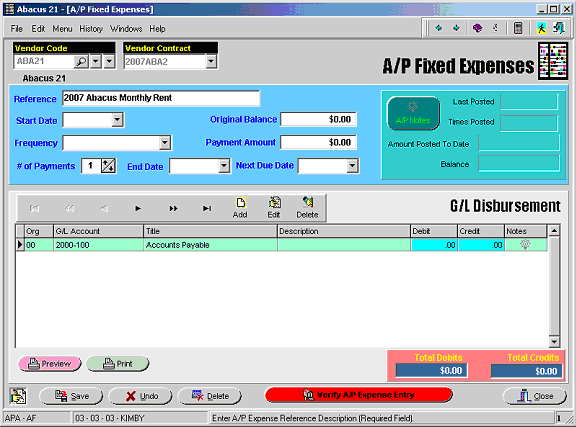
Task: Click the purple toolbar icon
Action: tap(477, 28)
